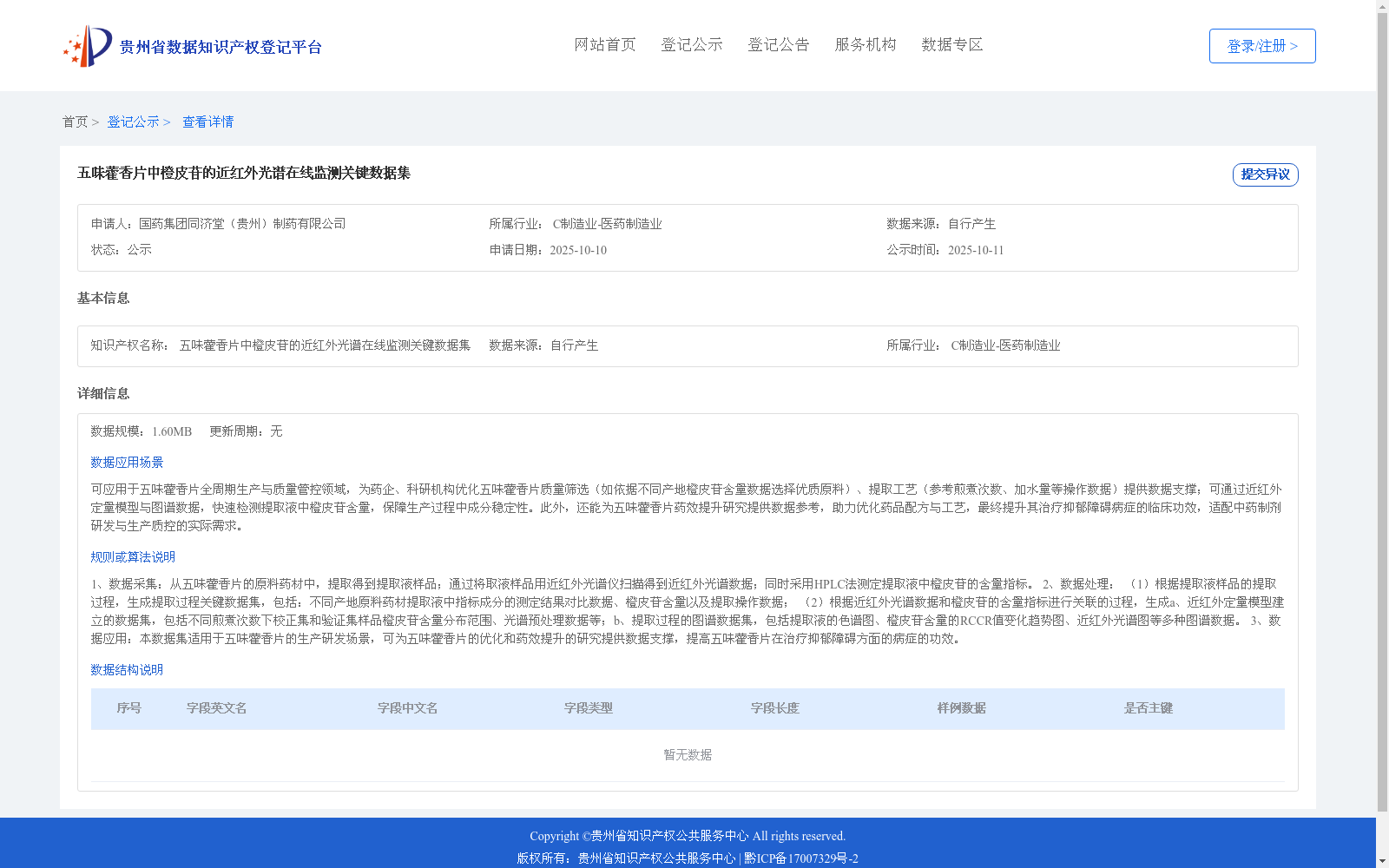Click the footer copyright line
1389x868 pixels.
688,836
